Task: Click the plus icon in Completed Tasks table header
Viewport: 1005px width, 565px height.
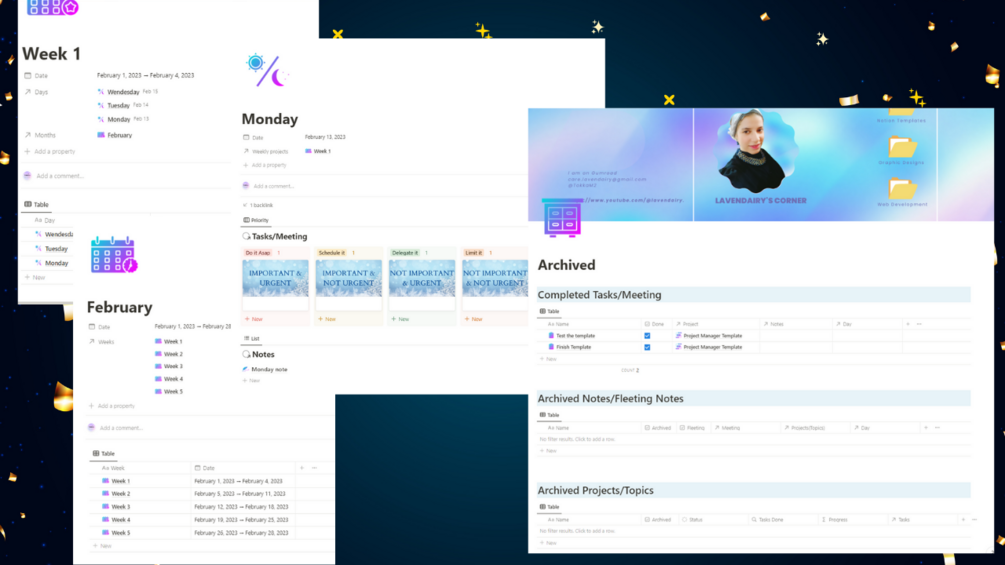Action: (908, 324)
